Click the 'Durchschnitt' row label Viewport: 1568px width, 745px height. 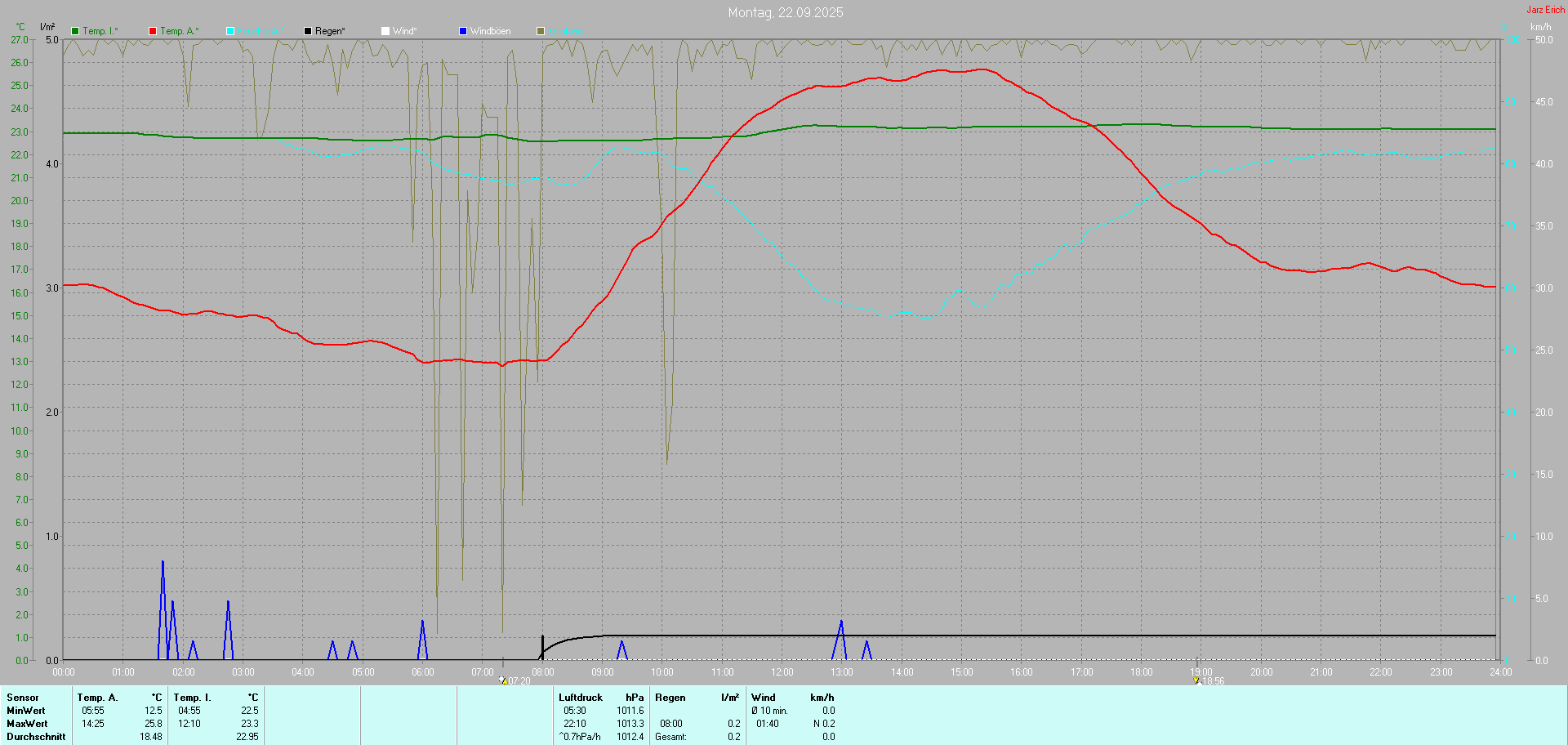click(x=36, y=737)
